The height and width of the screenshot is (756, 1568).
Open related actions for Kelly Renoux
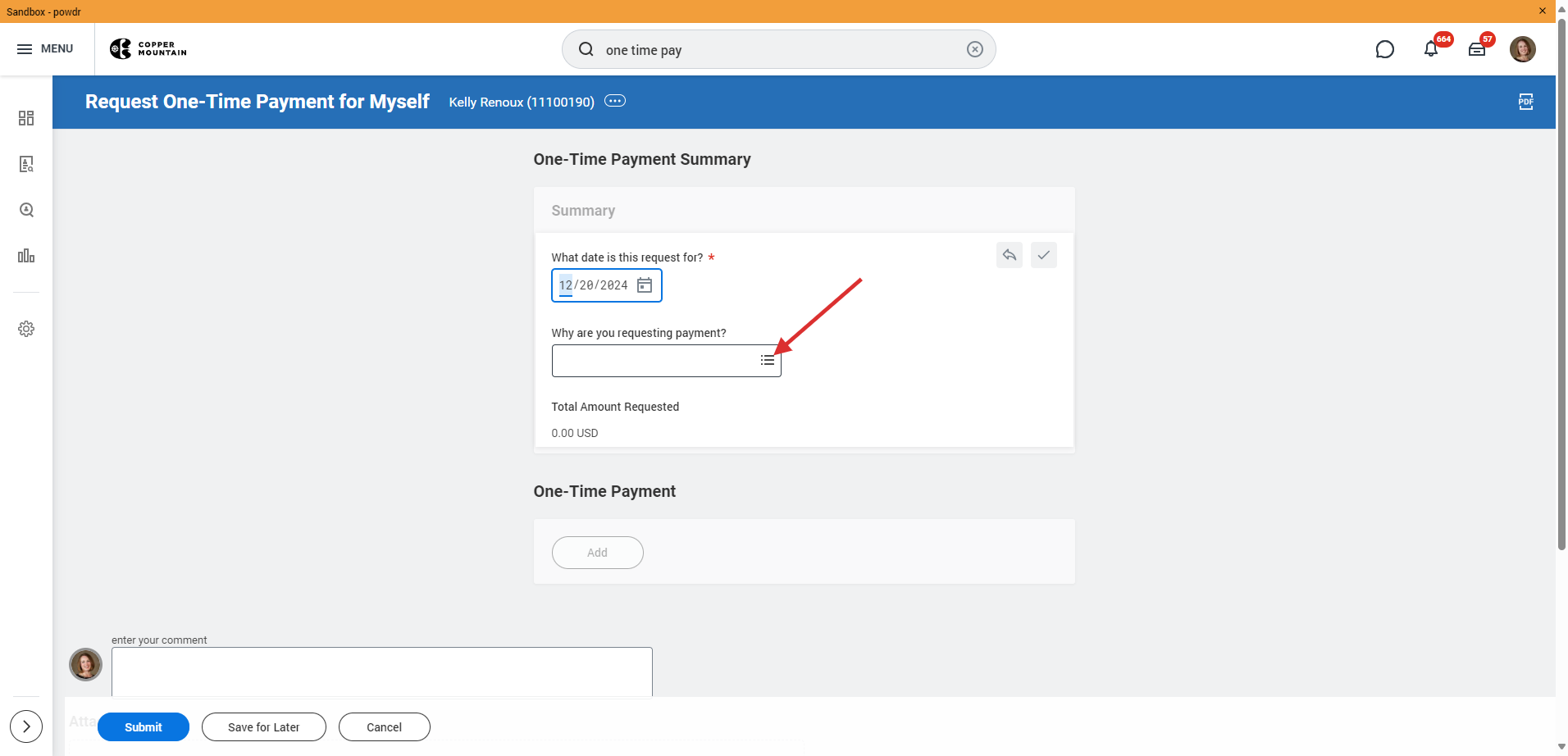615,101
